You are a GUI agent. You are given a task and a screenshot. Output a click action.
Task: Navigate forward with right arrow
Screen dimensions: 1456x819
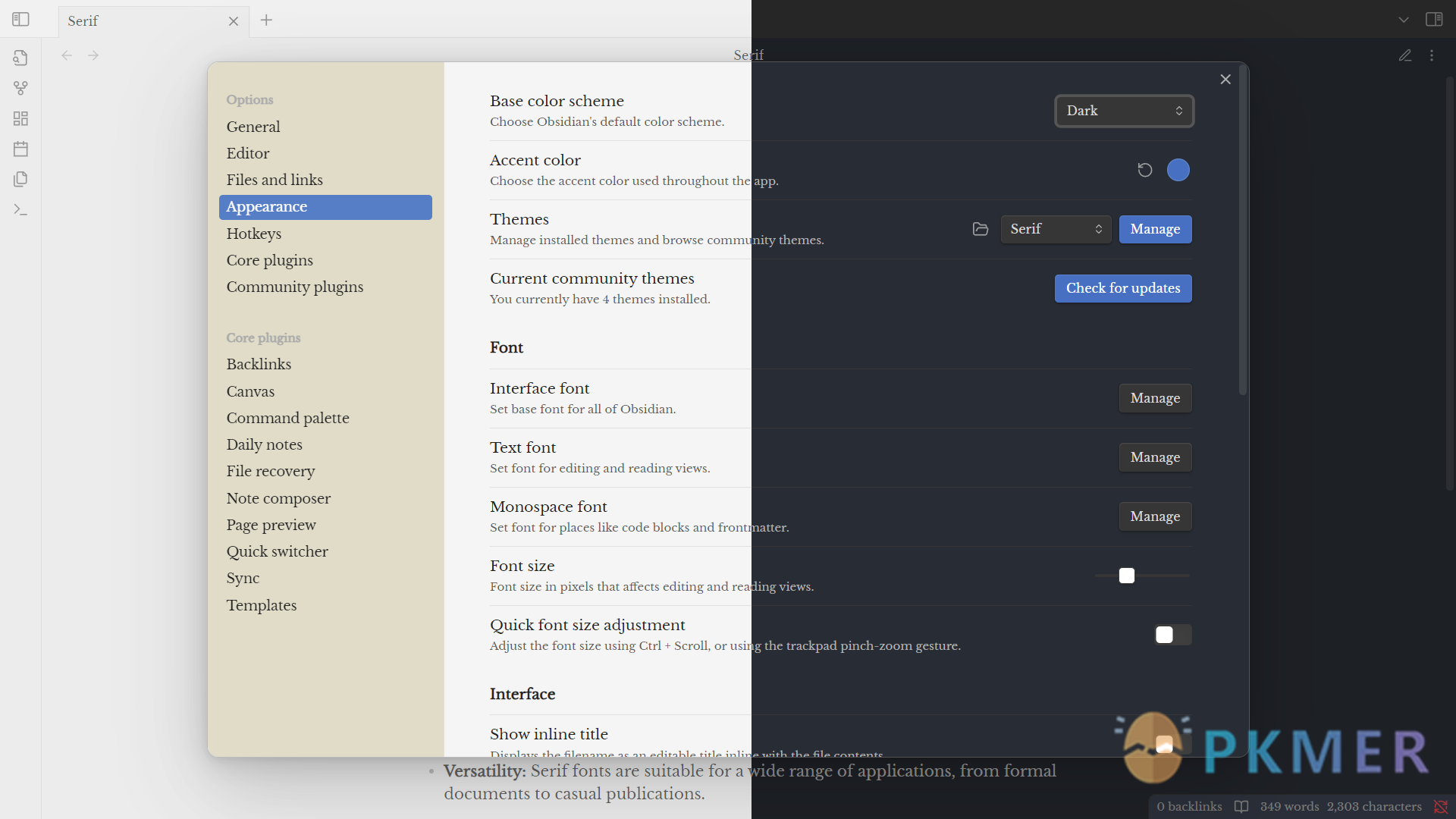tap(93, 55)
